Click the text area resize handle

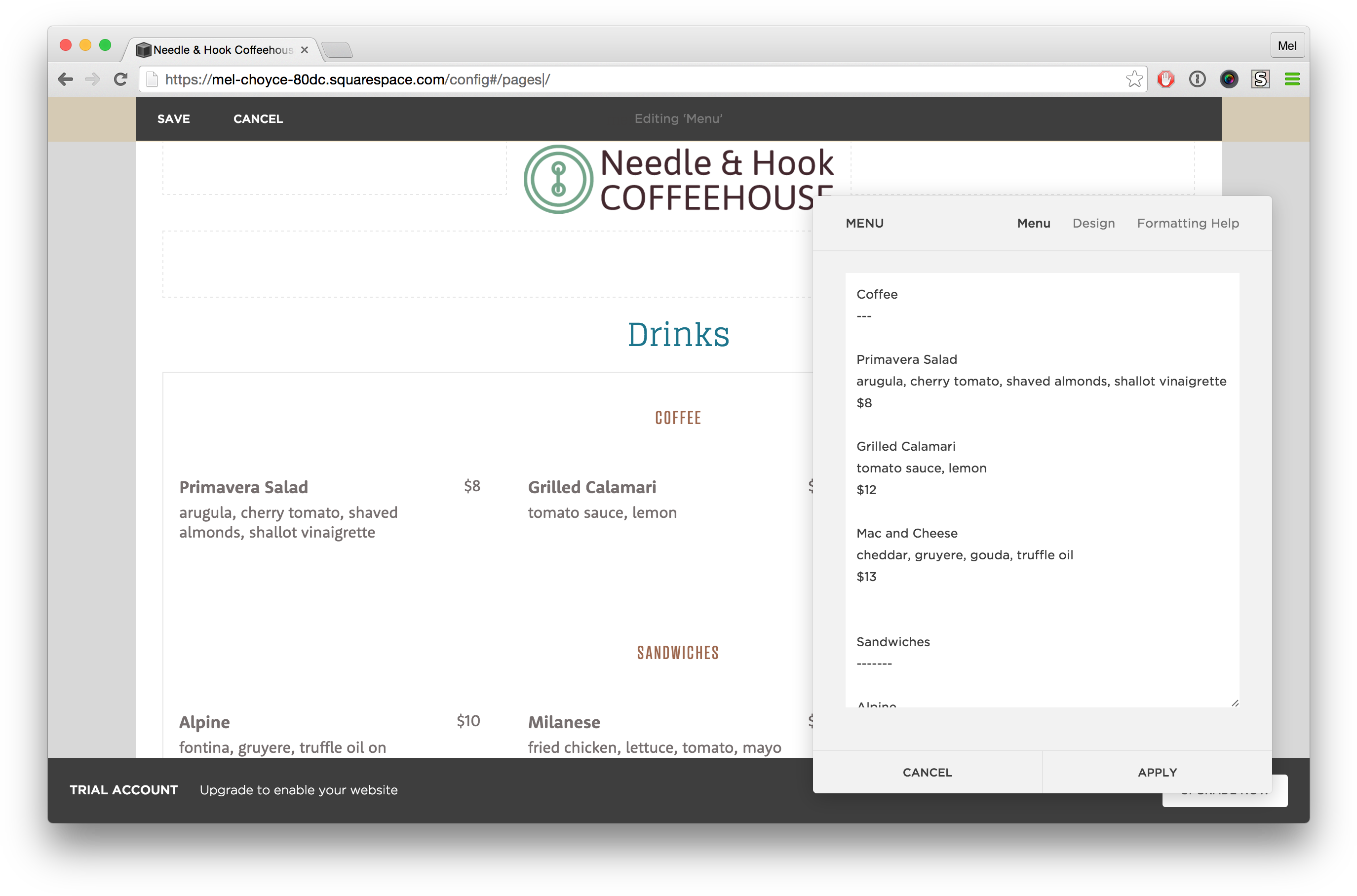click(x=1234, y=703)
